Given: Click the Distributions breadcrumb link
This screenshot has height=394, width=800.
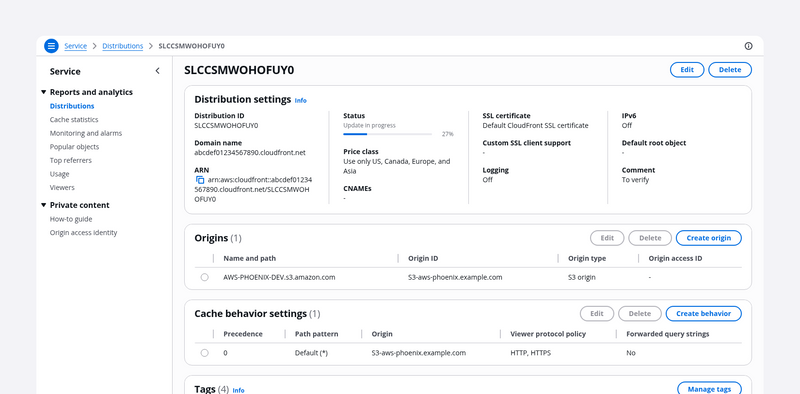Looking at the screenshot, I should click(122, 46).
